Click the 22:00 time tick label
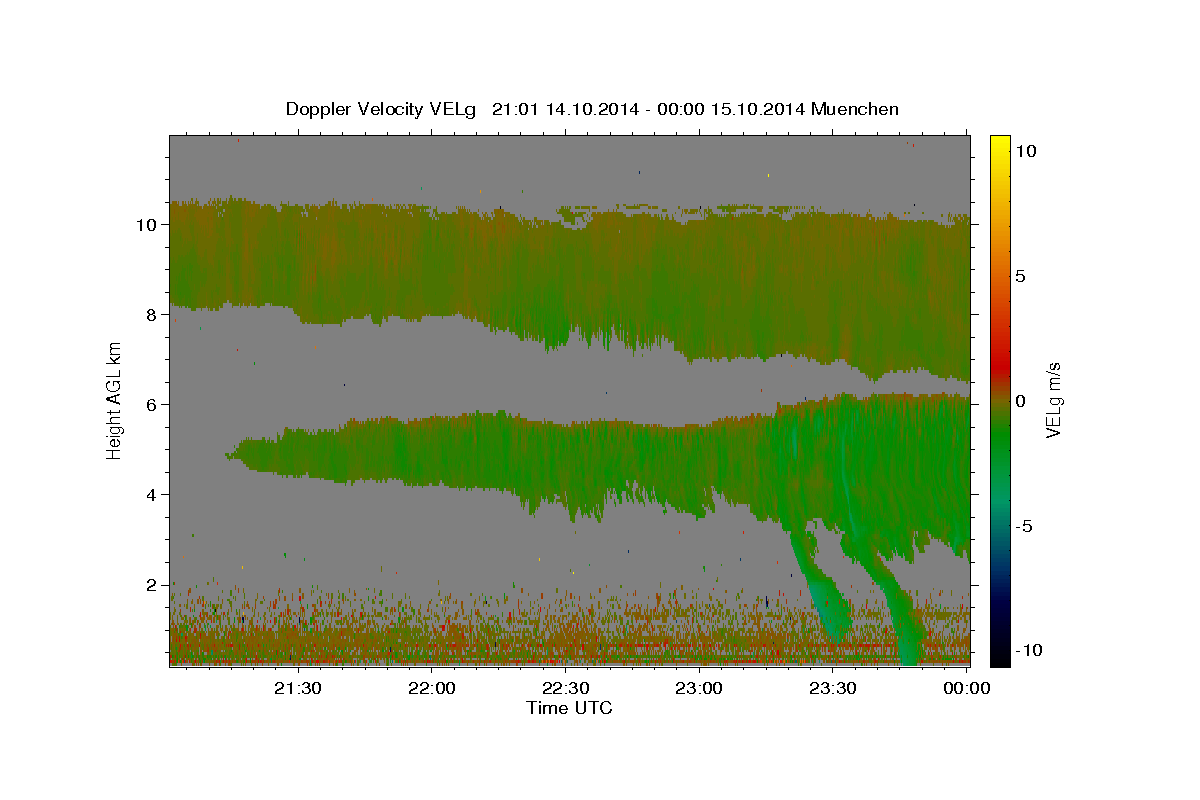1200x800 pixels. (x=432, y=688)
